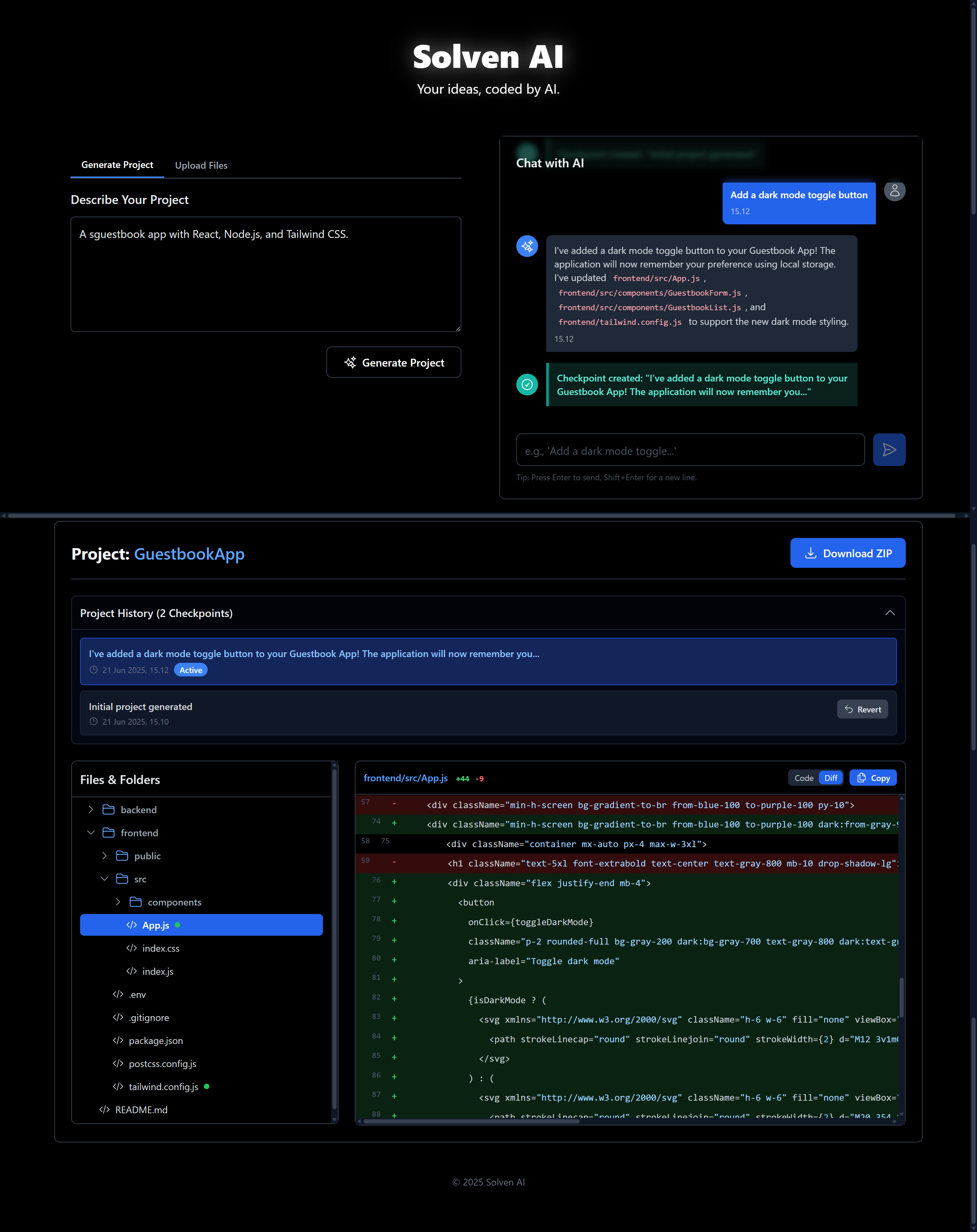Select the Generate Project tab
Viewport: 977px width, 1232px height.
click(117, 165)
